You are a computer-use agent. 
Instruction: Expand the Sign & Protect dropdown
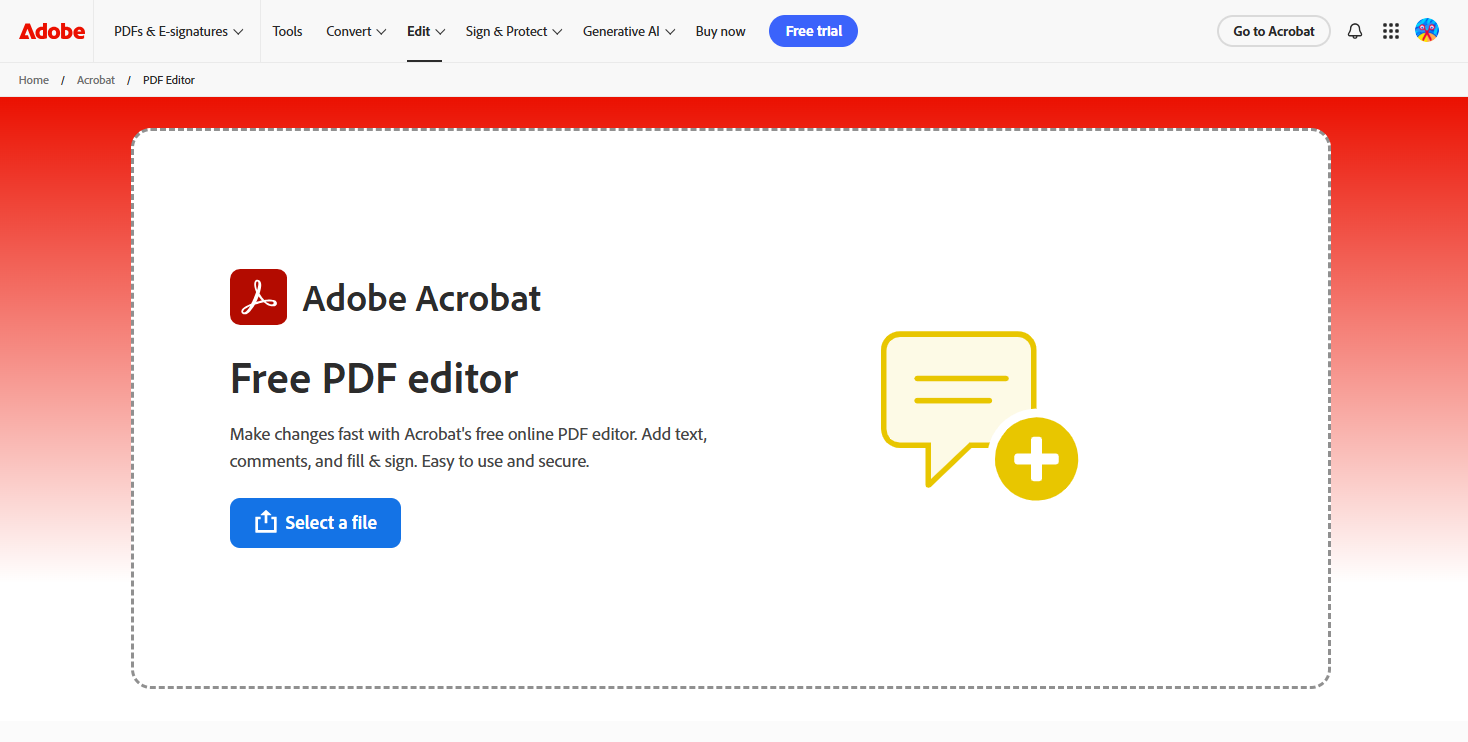513,31
